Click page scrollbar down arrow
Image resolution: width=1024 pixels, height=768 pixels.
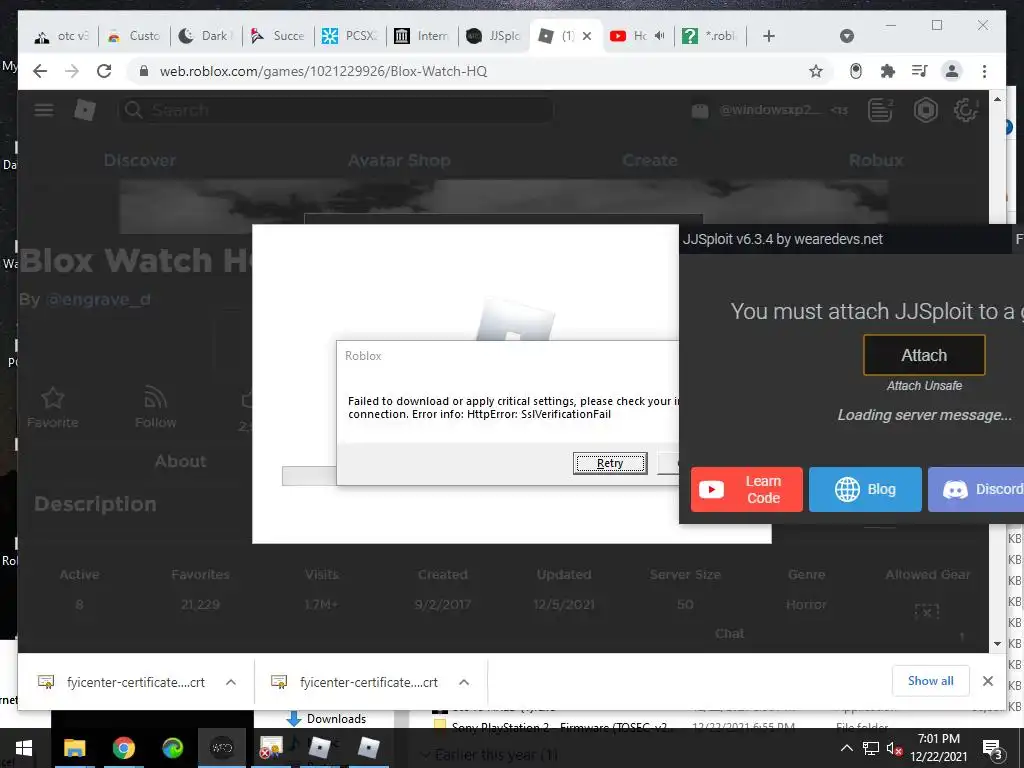coord(997,644)
